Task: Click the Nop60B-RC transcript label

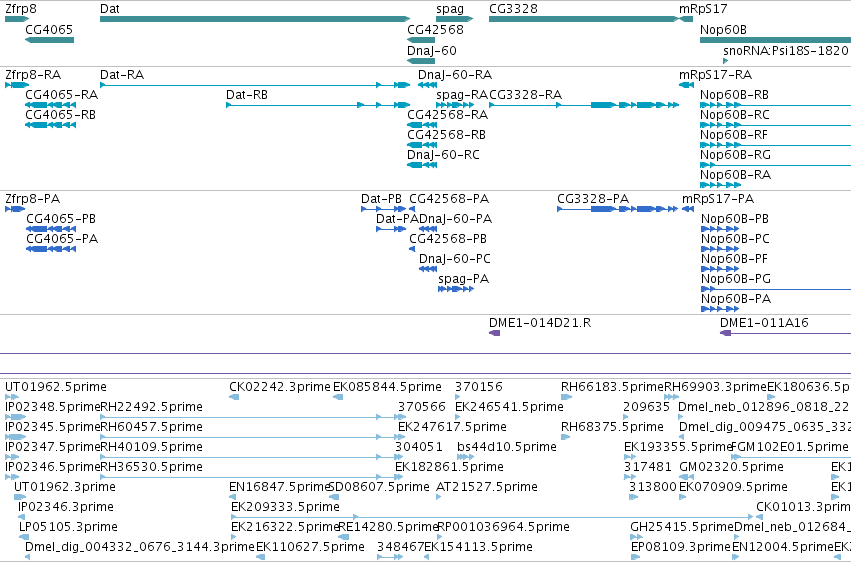Action: point(735,115)
